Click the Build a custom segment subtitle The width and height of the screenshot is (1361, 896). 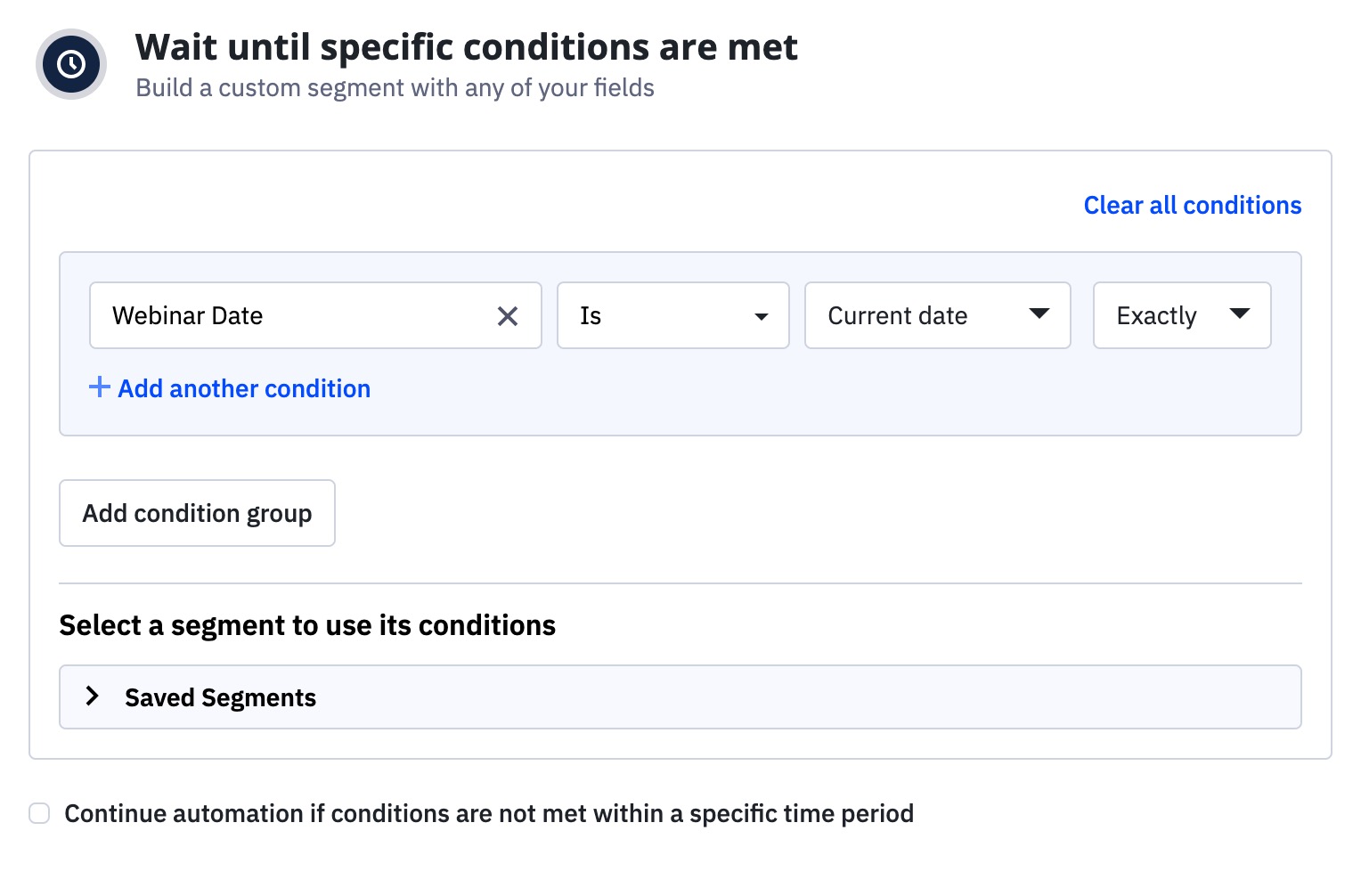tap(395, 88)
